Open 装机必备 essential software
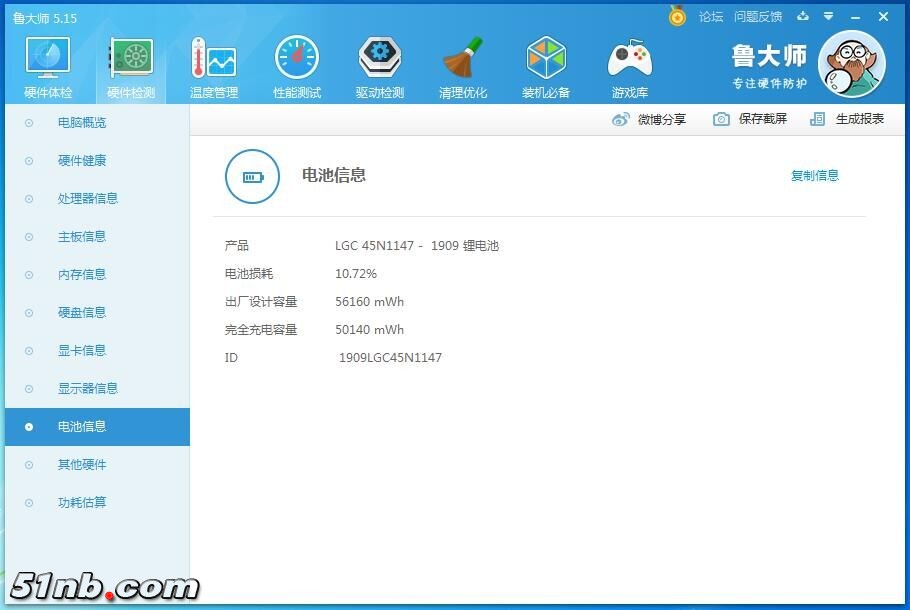 pyautogui.click(x=546, y=65)
